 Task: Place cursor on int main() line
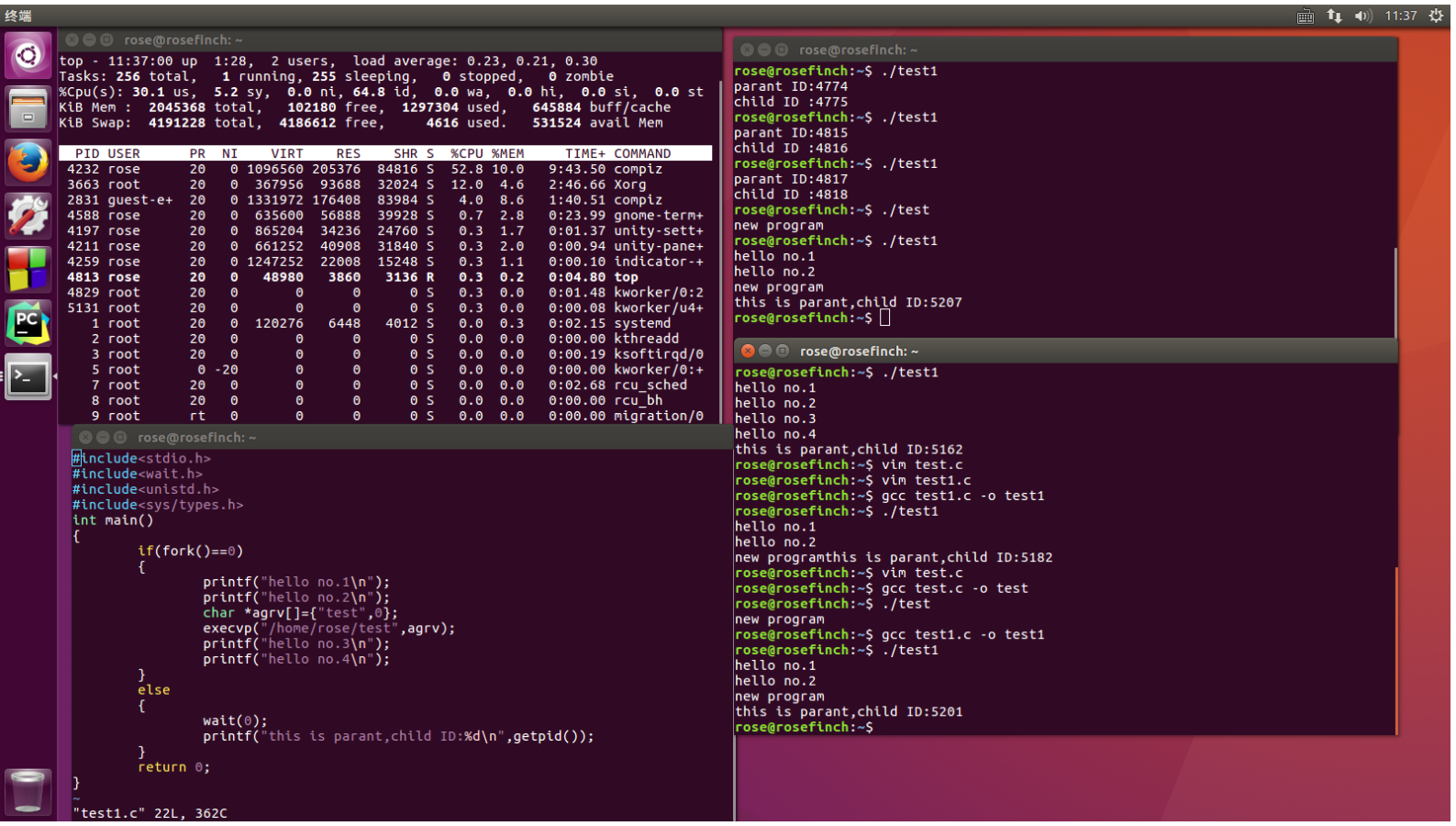click(113, 520)
